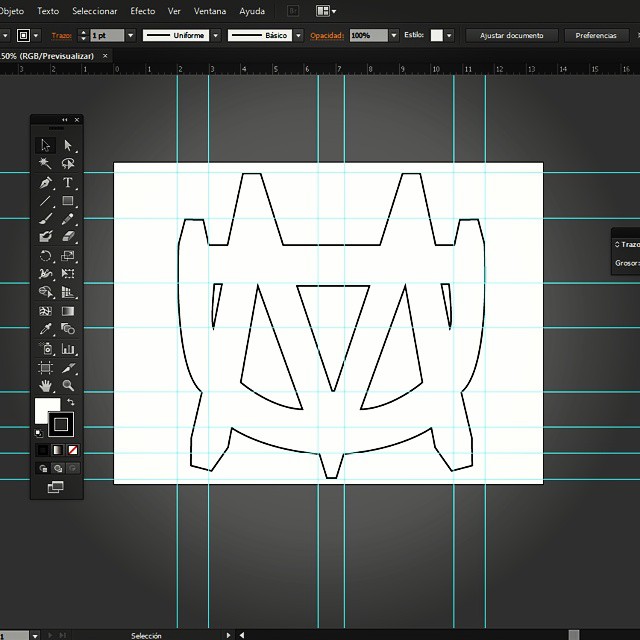Select the Mesh tool
640x640 pixels.
45,311
